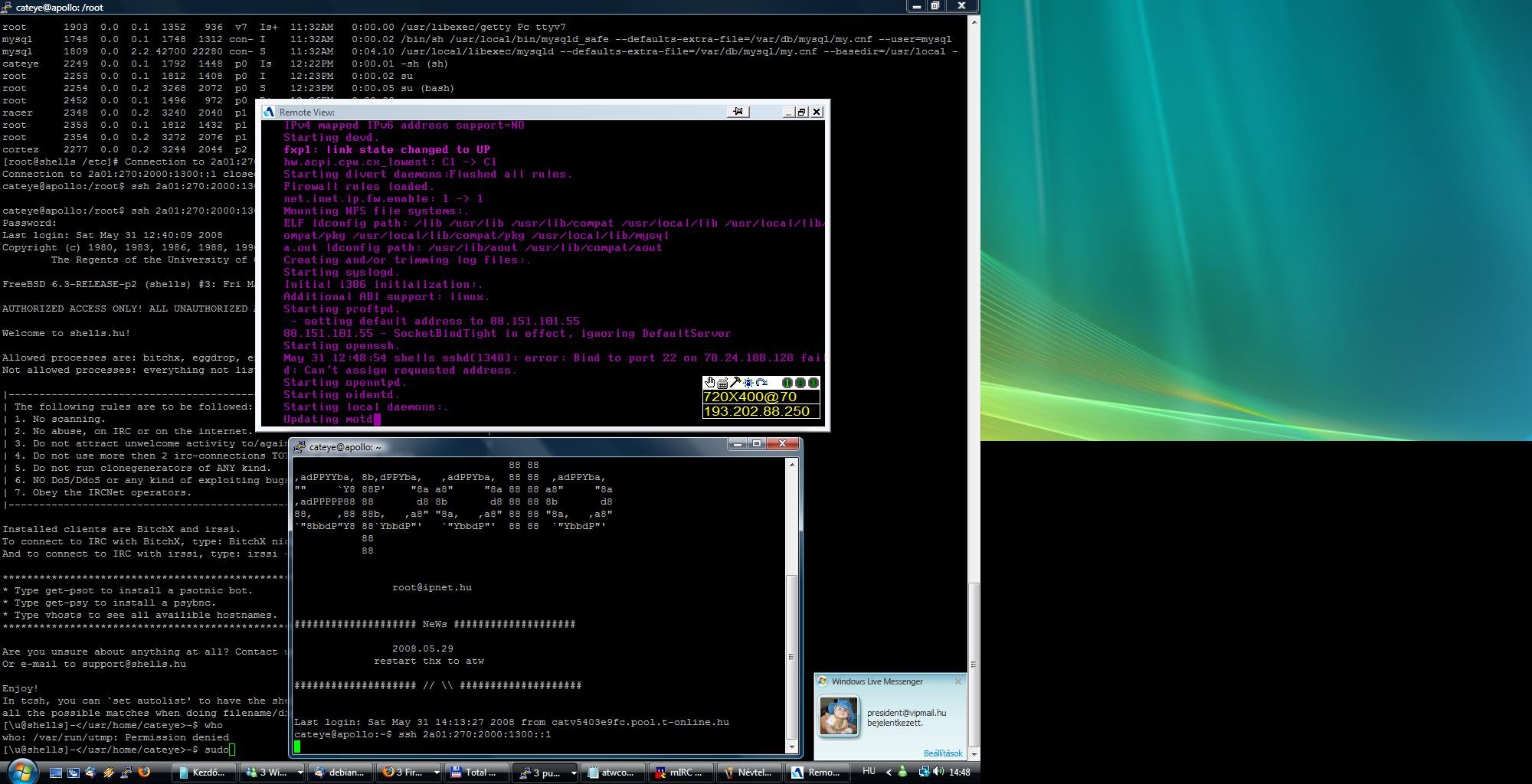The image size is (1532, 784).
Task: Toggle the first green LED indicator
Action: click(787, 383)
